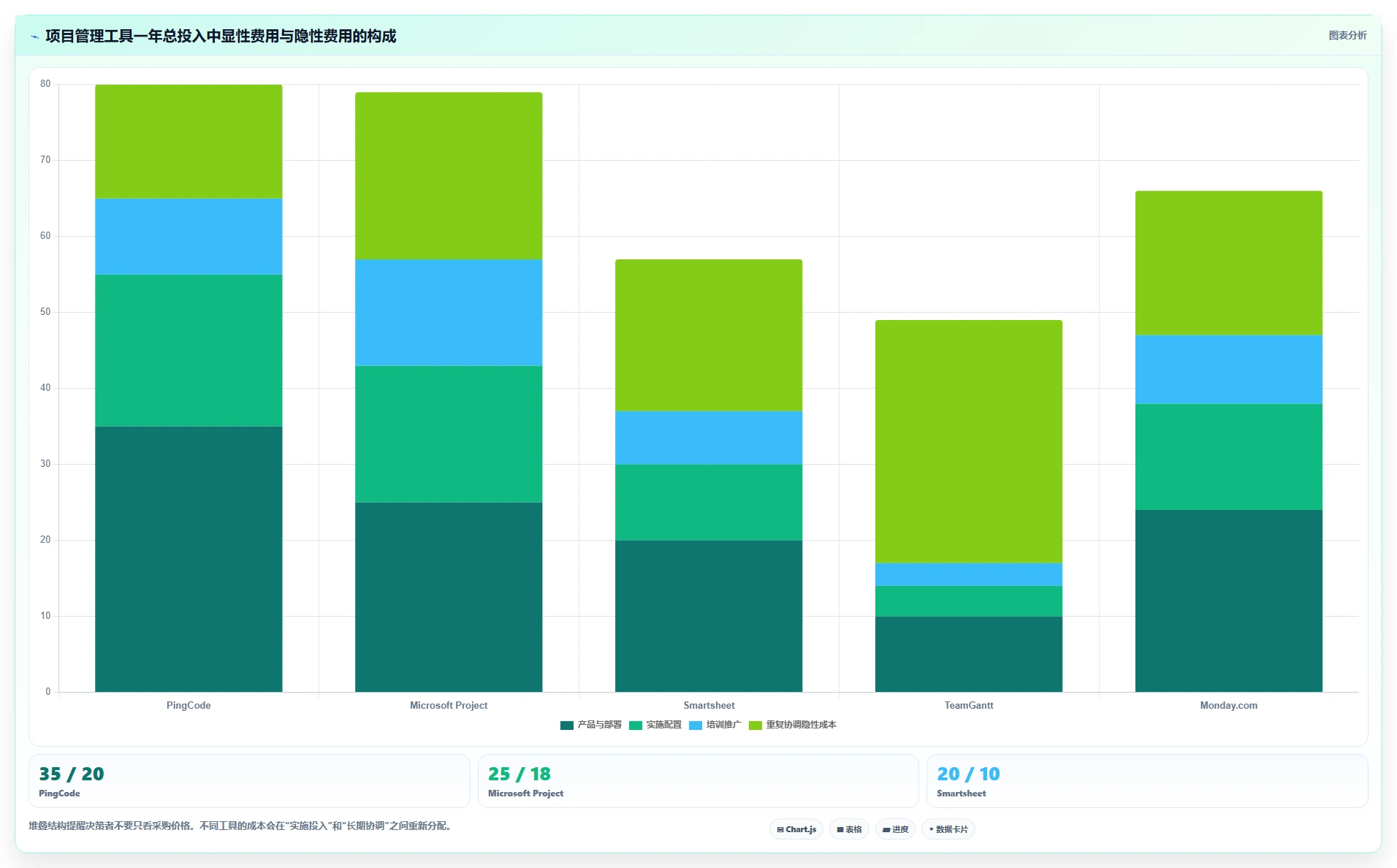
Task: Click PingCode's green 实施配置 bar segment
Action: tap(189, 350)
